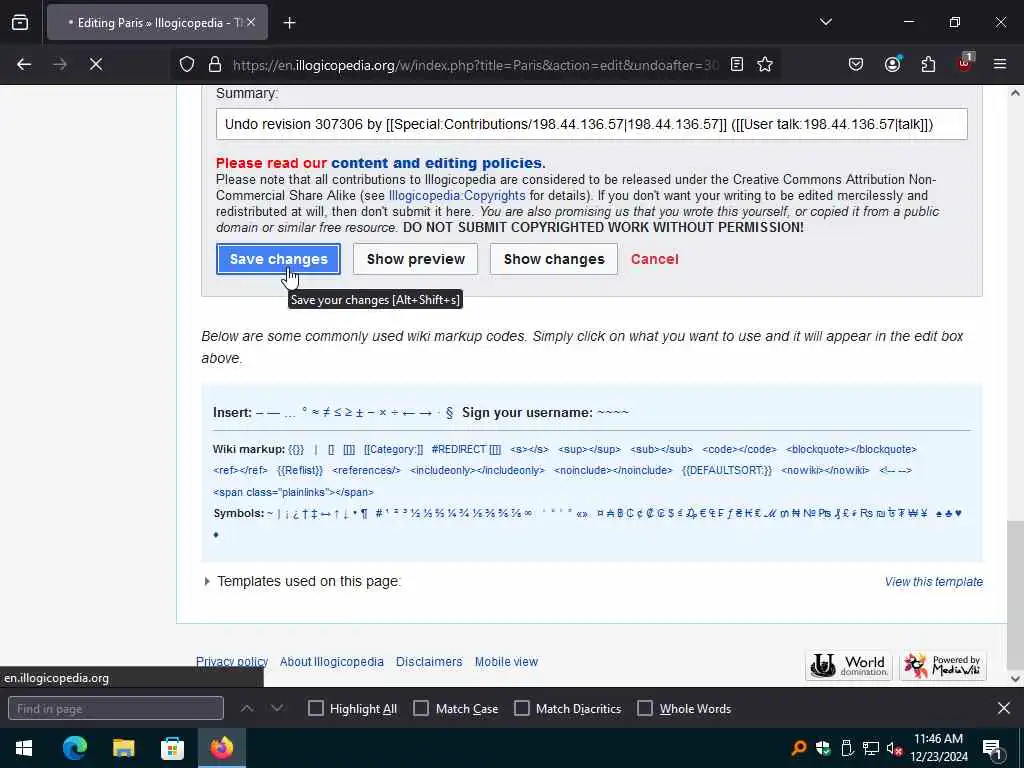Close the find bar
1024x768 pixels.
[1004, 708]
